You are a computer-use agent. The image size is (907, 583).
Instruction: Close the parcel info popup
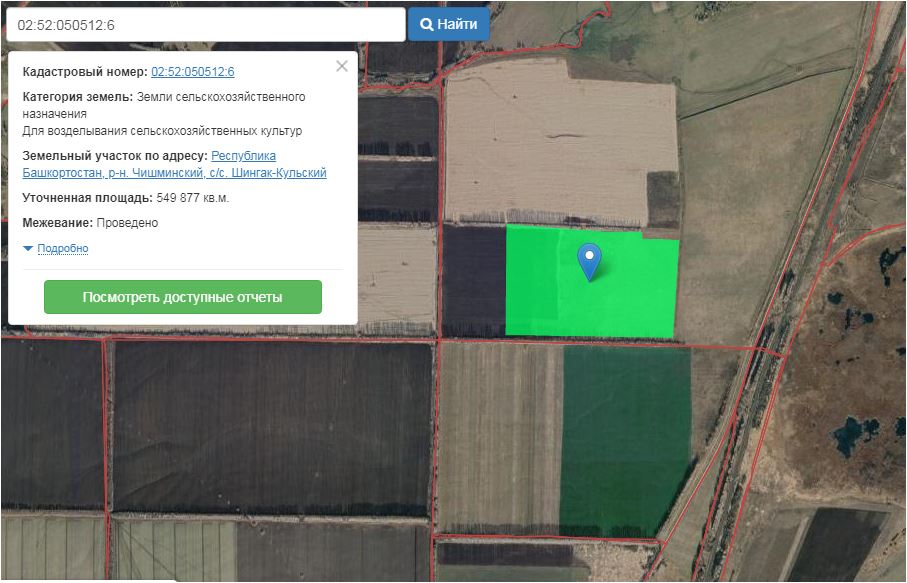click(x=342, y=66)
